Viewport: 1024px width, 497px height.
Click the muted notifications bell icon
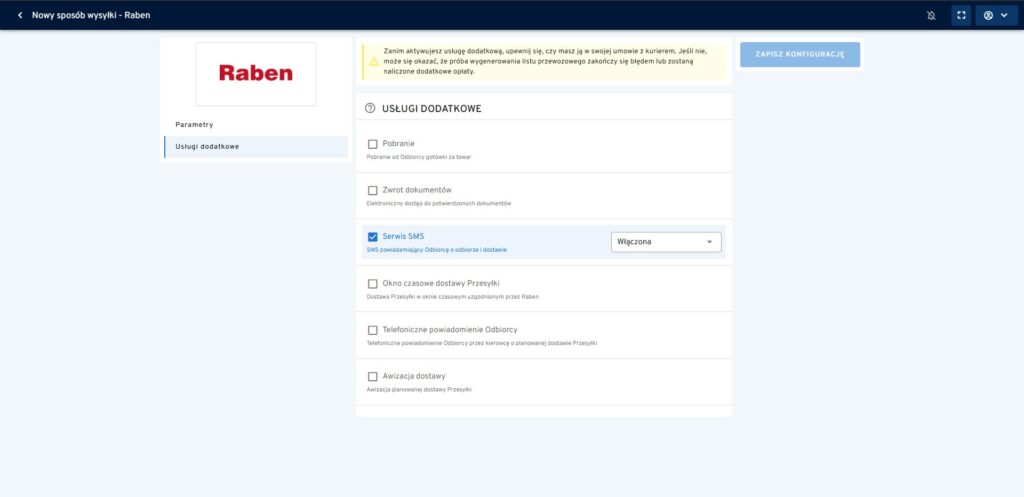pos(932,15)
